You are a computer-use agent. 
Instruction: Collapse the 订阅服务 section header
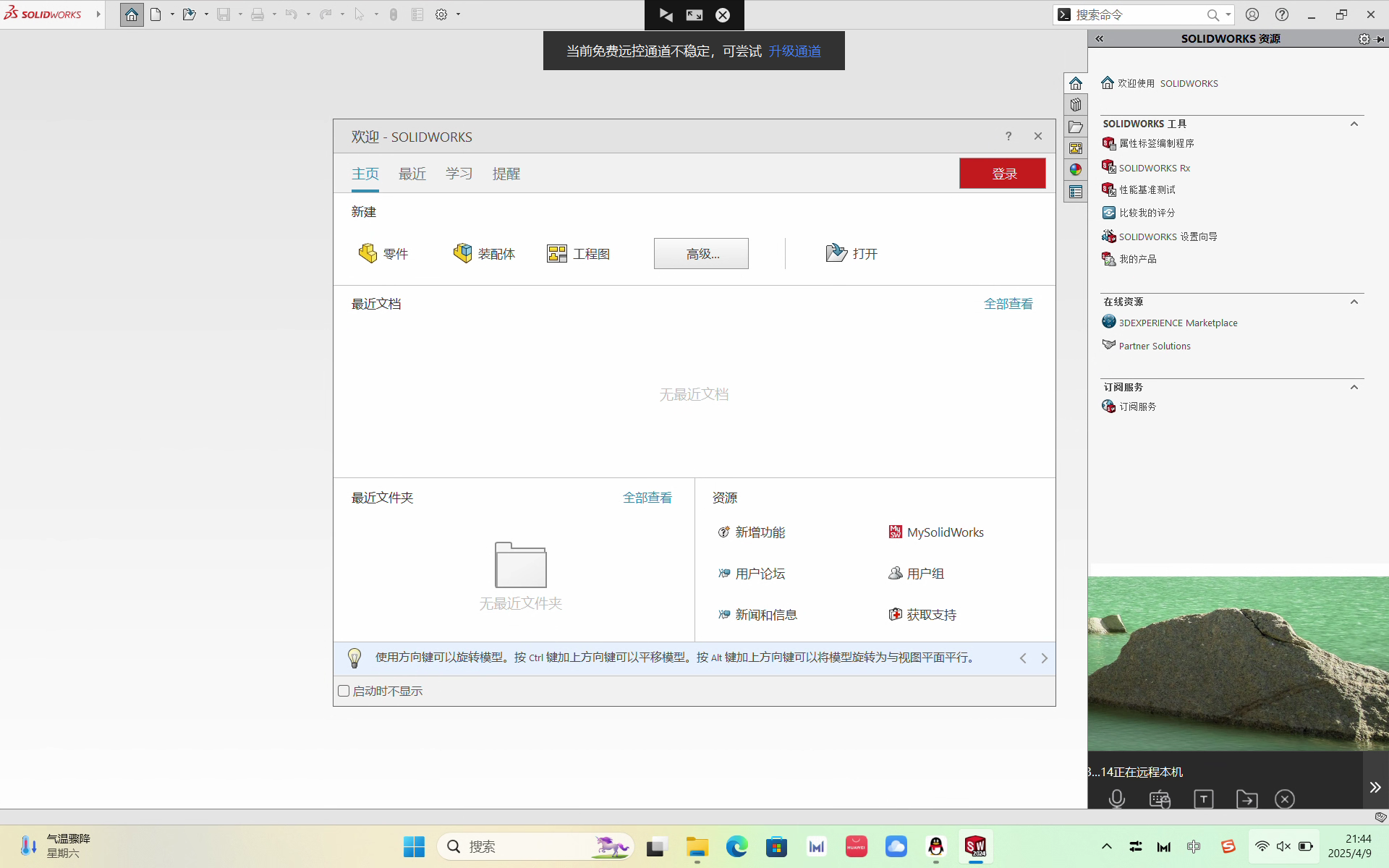click(1354, 387)
